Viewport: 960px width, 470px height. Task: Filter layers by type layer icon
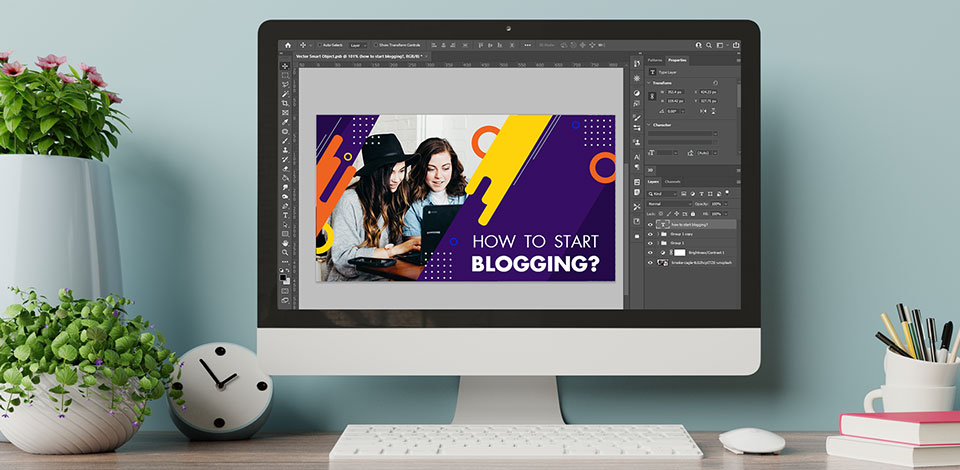pos(701,194)
